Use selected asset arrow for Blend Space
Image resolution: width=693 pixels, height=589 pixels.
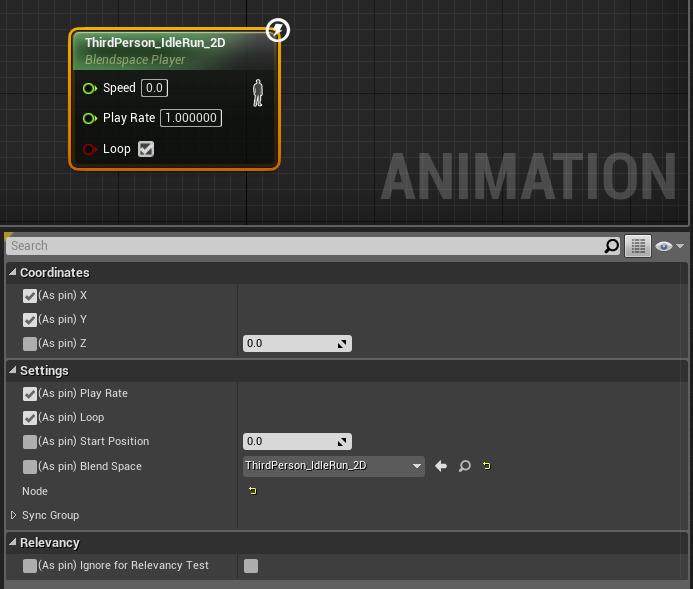pos(441,466)
